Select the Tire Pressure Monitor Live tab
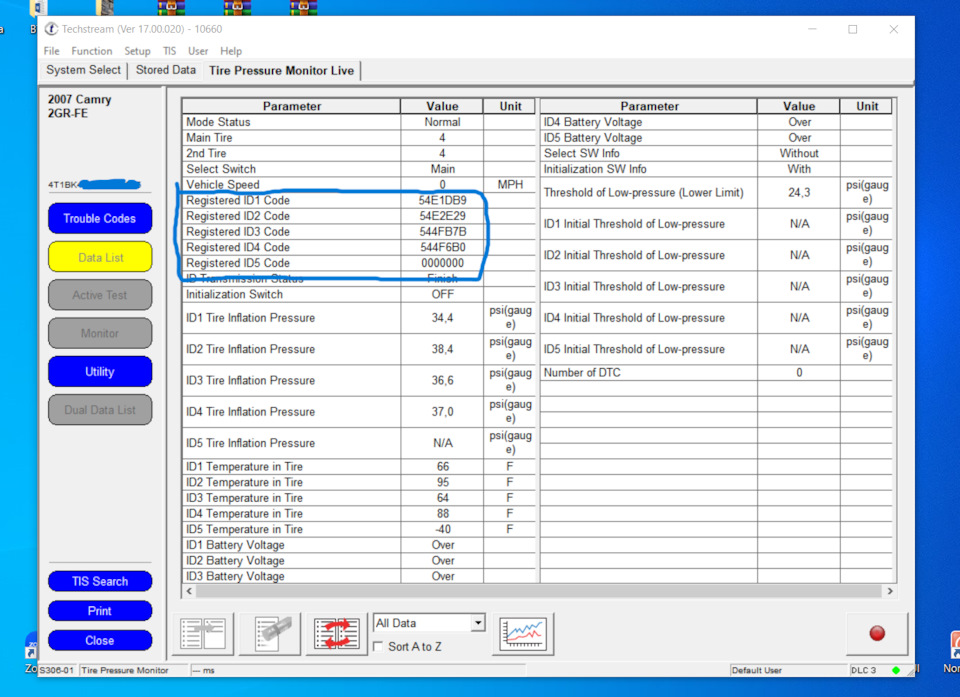960x697 pixels. 282,70
